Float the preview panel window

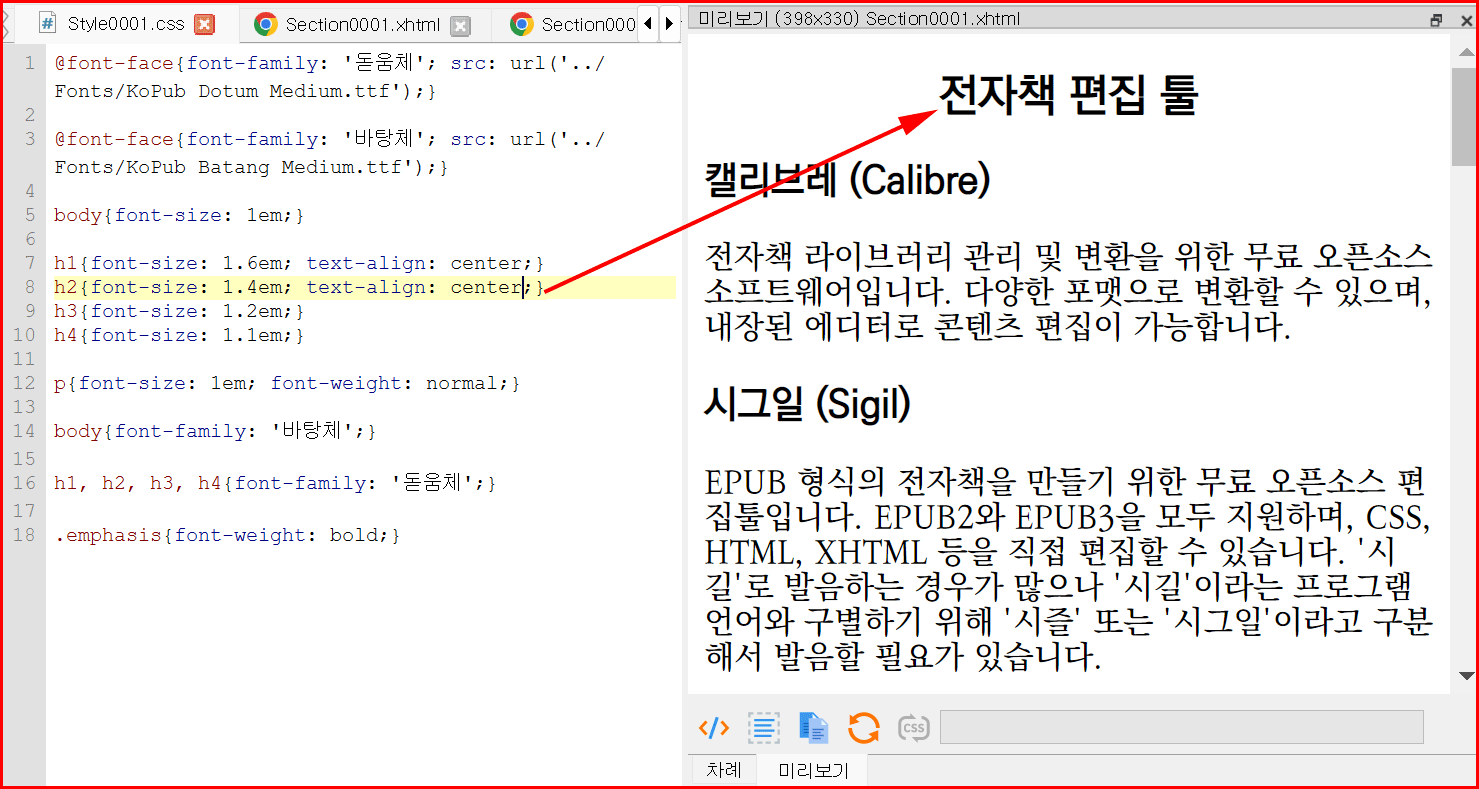point(1437,19)
